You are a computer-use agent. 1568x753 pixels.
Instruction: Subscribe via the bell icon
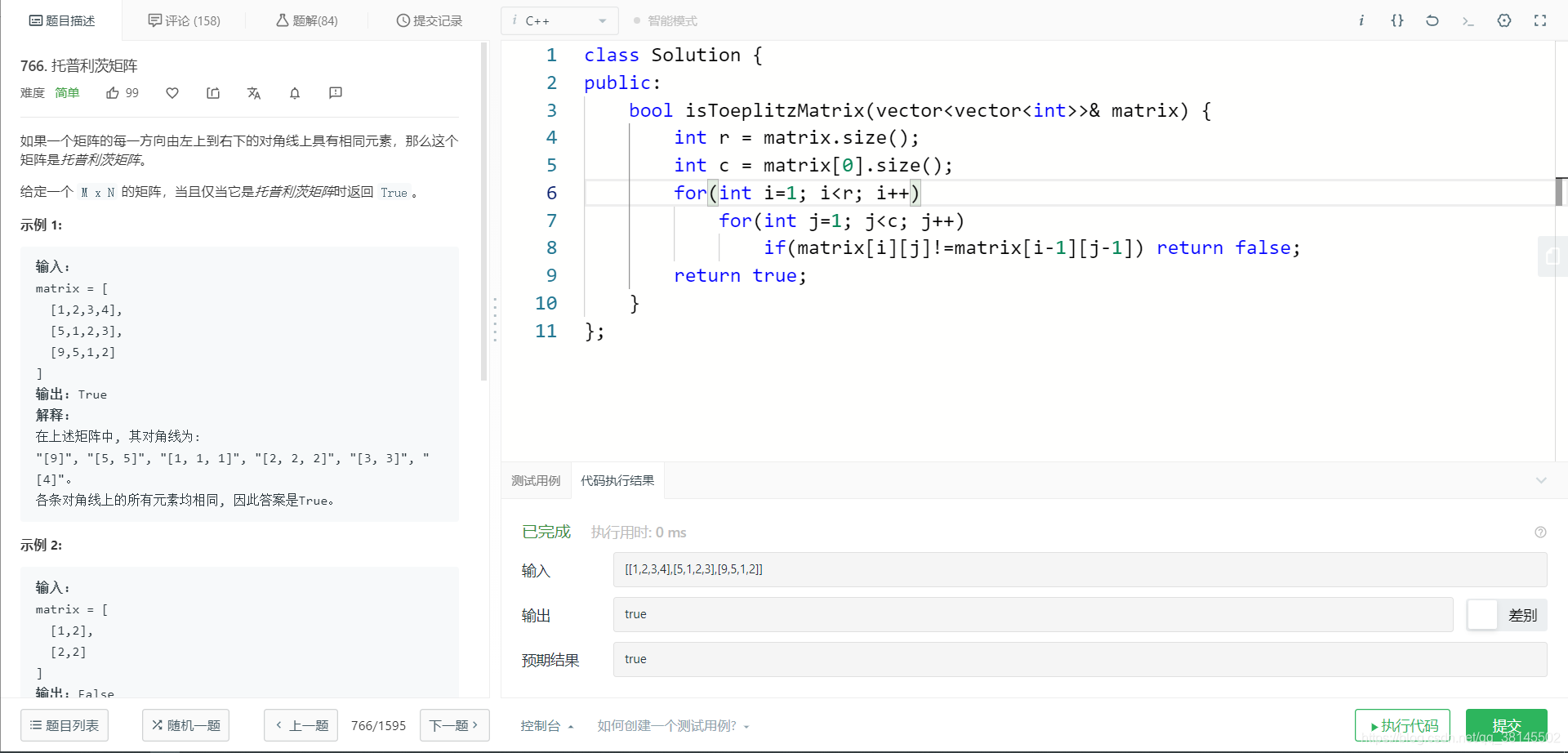coord(295,93)
